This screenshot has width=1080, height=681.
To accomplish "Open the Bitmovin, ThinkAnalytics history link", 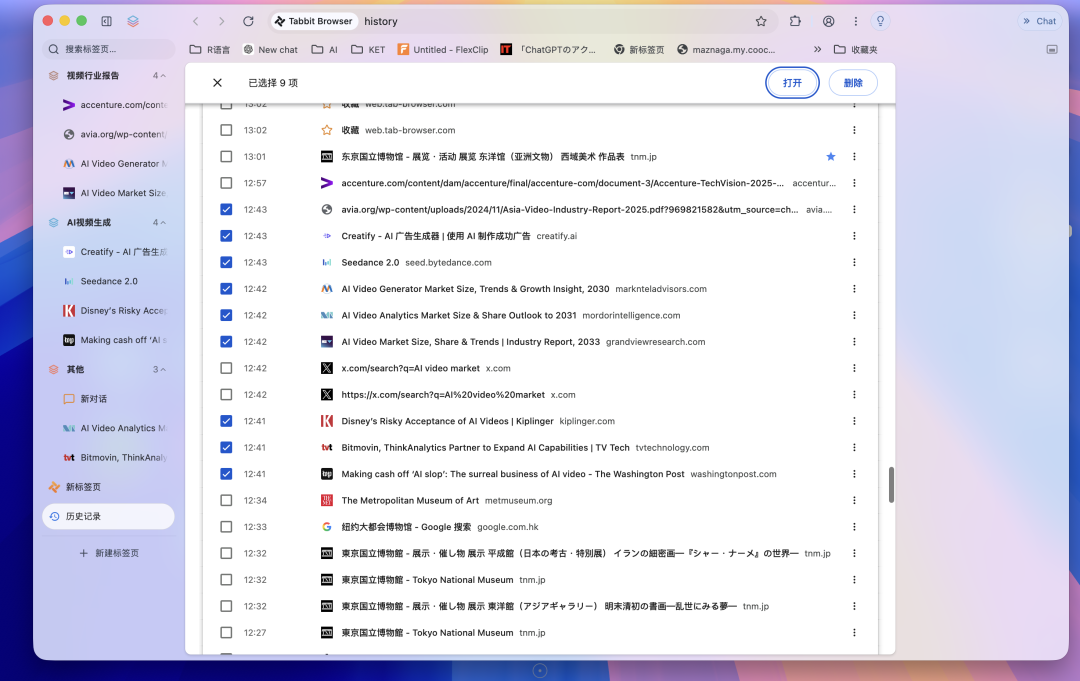I will pyautogui.click(x=485, y=448).
